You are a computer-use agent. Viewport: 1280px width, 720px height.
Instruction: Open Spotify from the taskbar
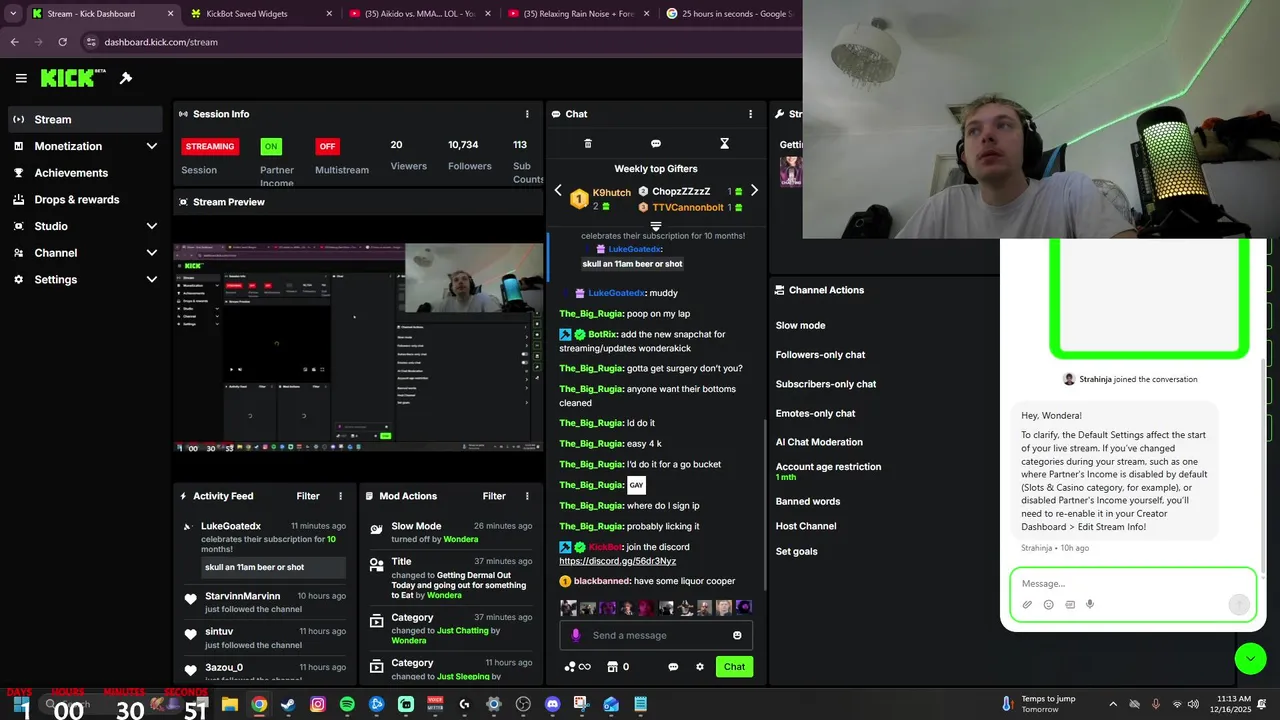(x=347, y=704)
